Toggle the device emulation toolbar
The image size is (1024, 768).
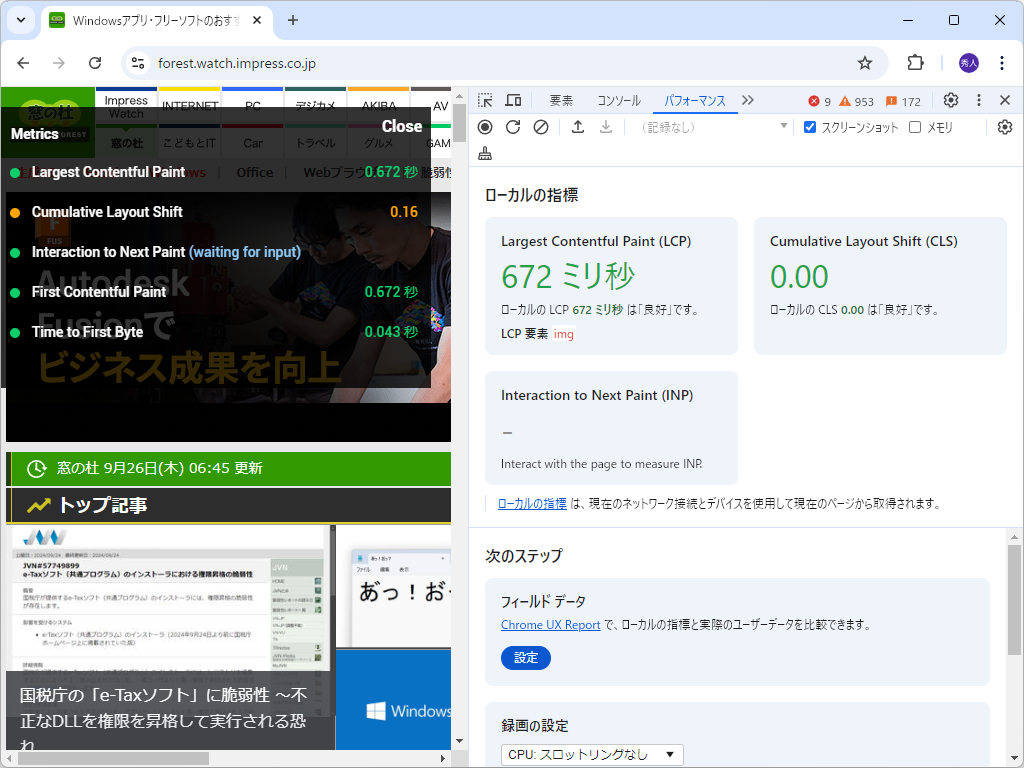point(513,100)
